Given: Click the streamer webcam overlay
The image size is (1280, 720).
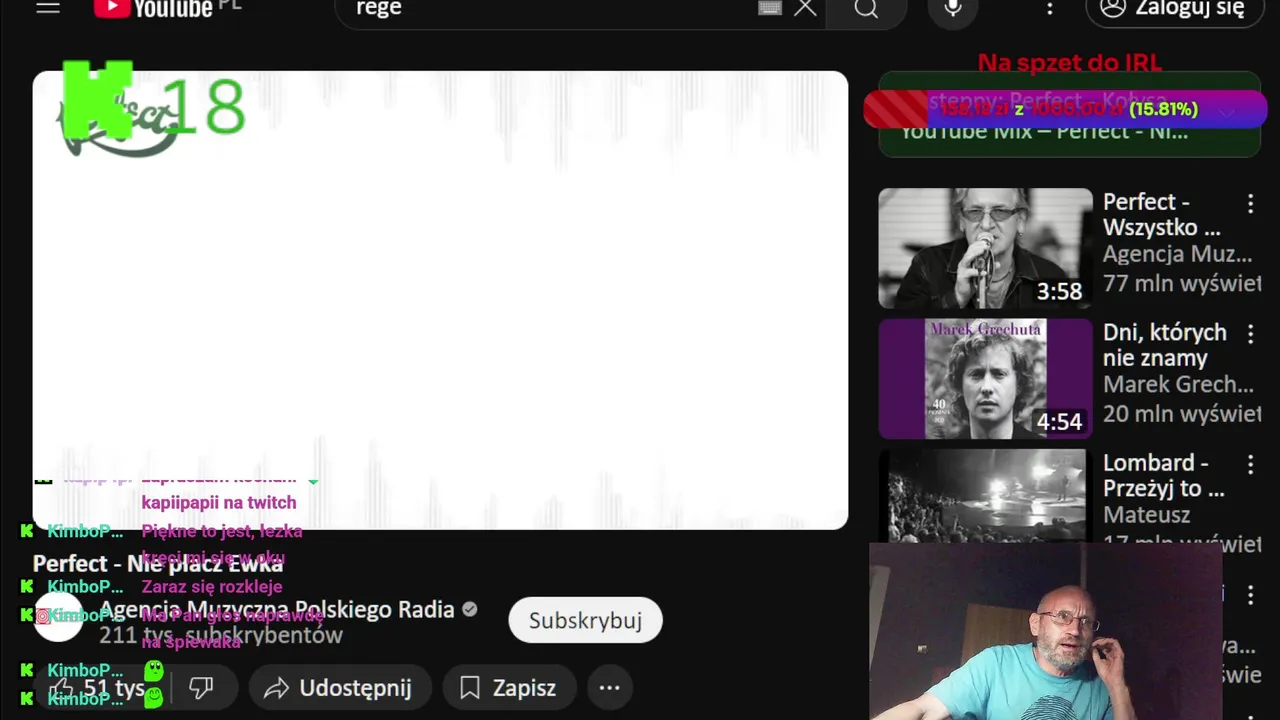Looking at the screenshot, I should tap(1045, 632).
